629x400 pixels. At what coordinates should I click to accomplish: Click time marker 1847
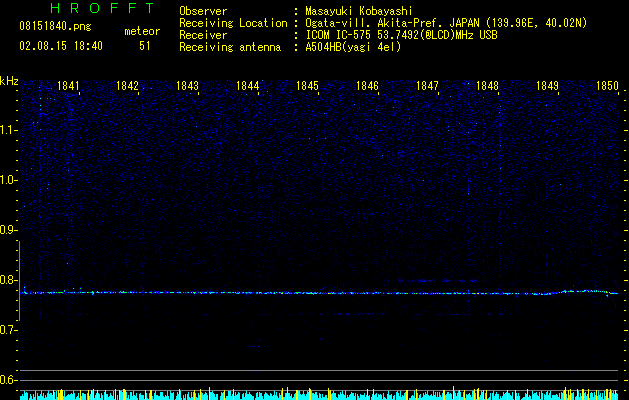428,86
